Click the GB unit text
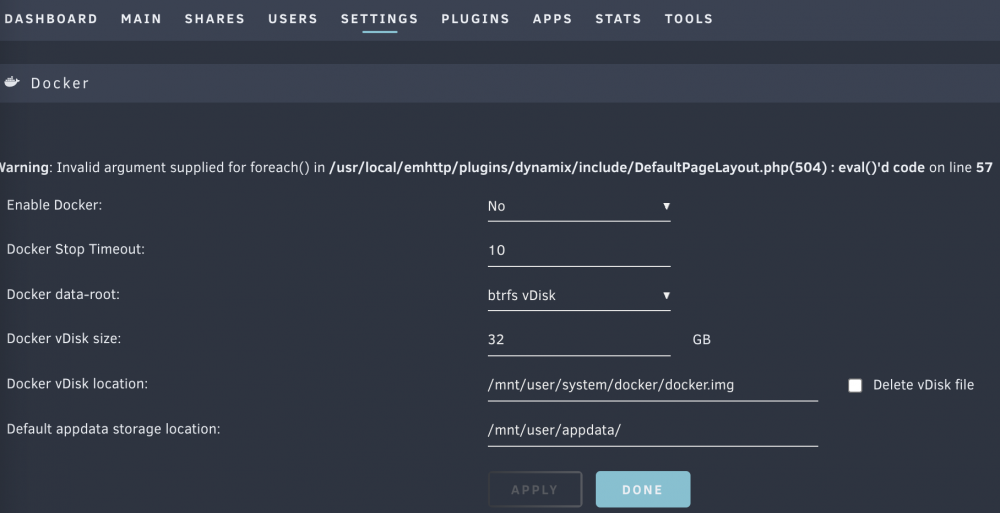Viewport: 1000px width, 513px height. [702, 339]
